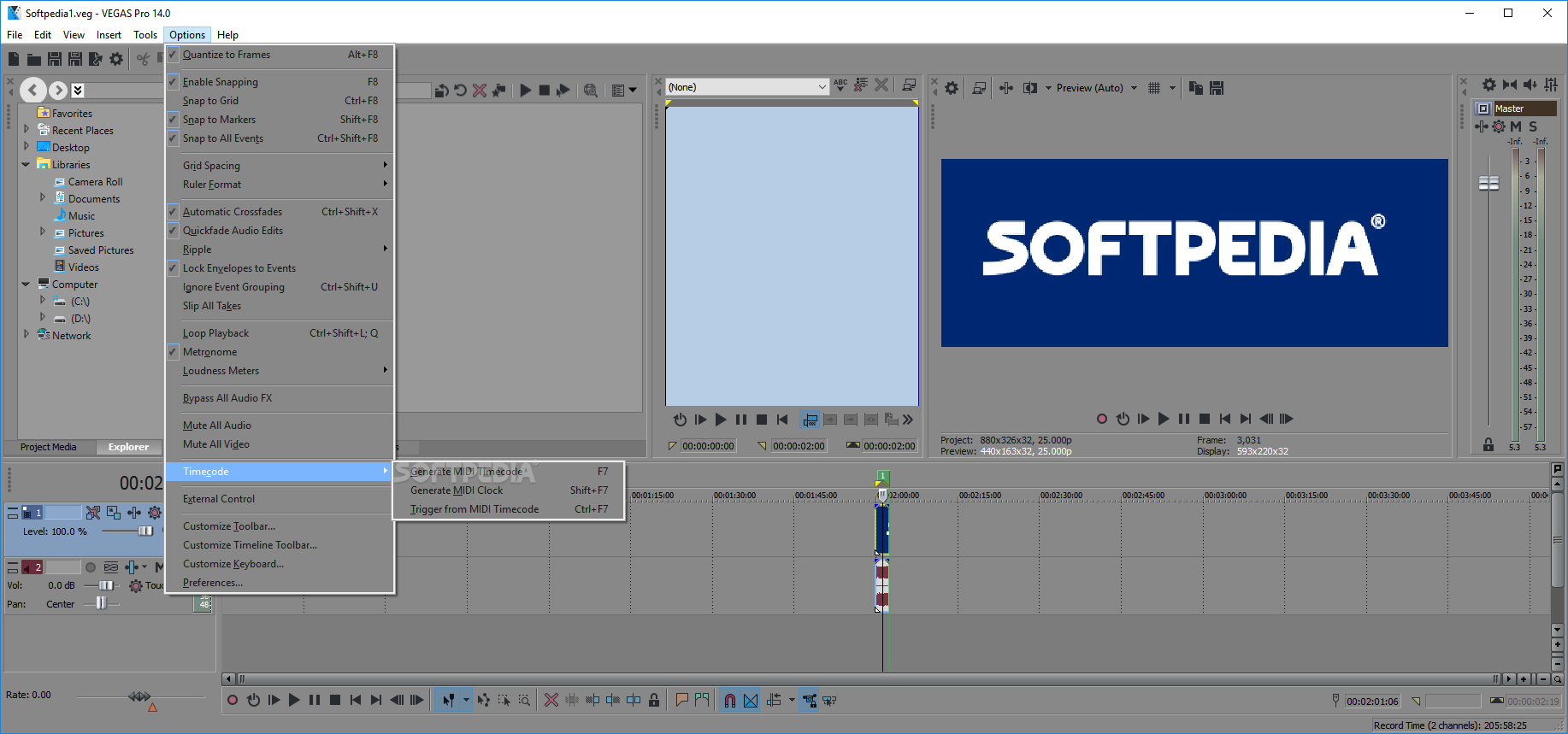This screenshot has width=1568, height=734.
Task: Click the split-screen view icon in preview
Action: pyautogui.click(x=1030, y=88)
